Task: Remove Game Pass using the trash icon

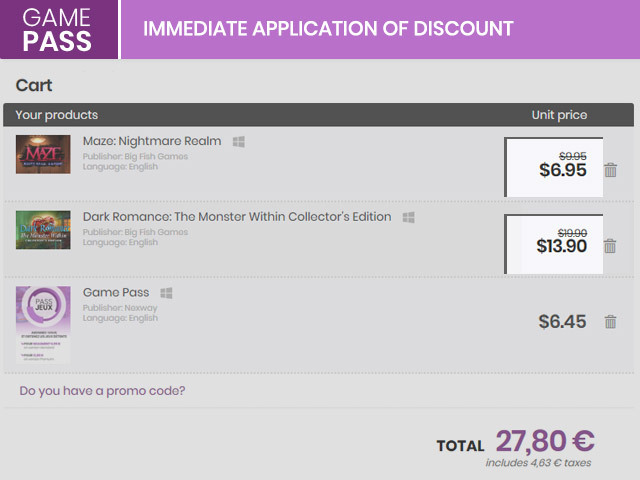Action: [610, 322]
